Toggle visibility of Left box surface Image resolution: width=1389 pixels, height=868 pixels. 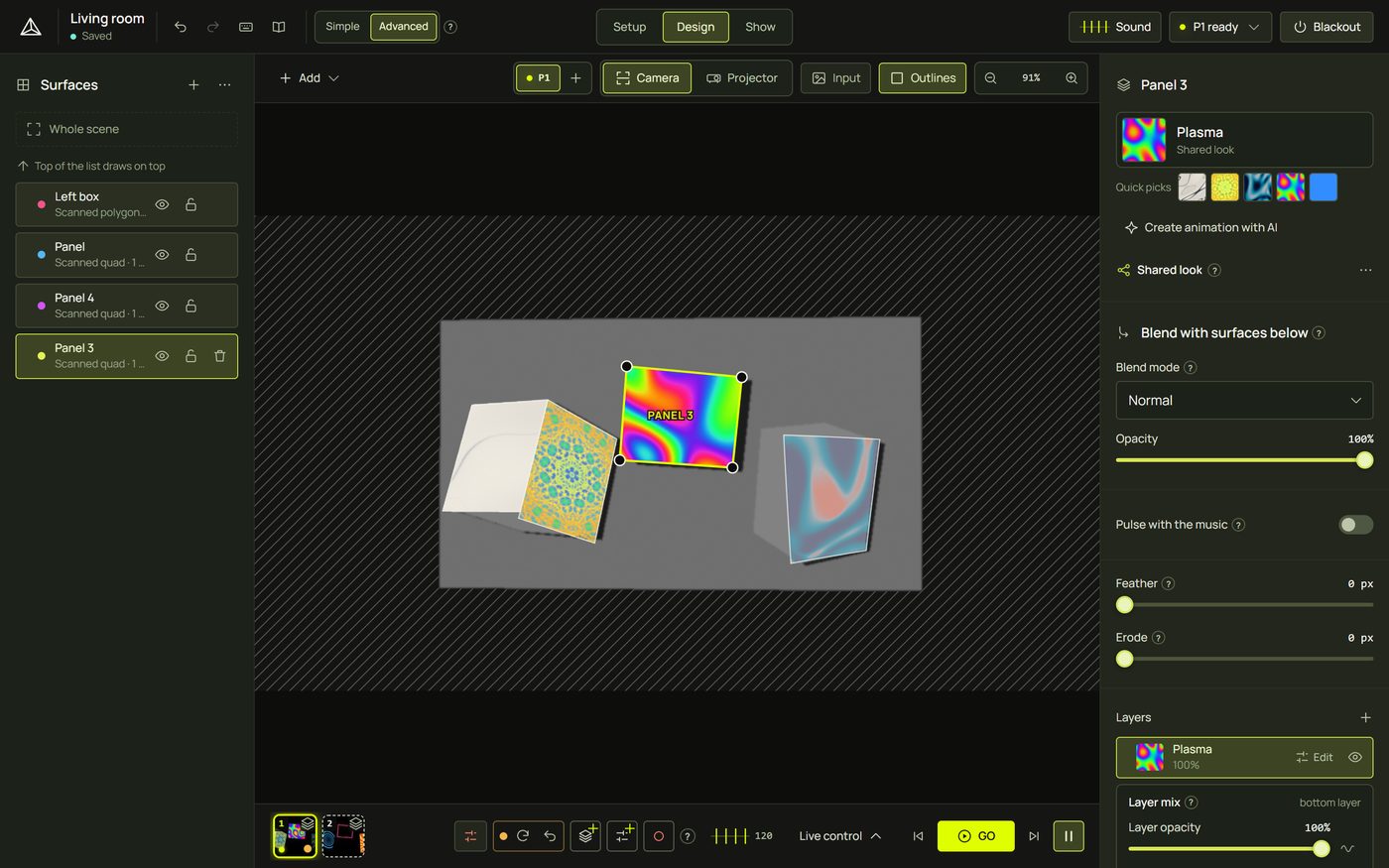click(162, 204)
